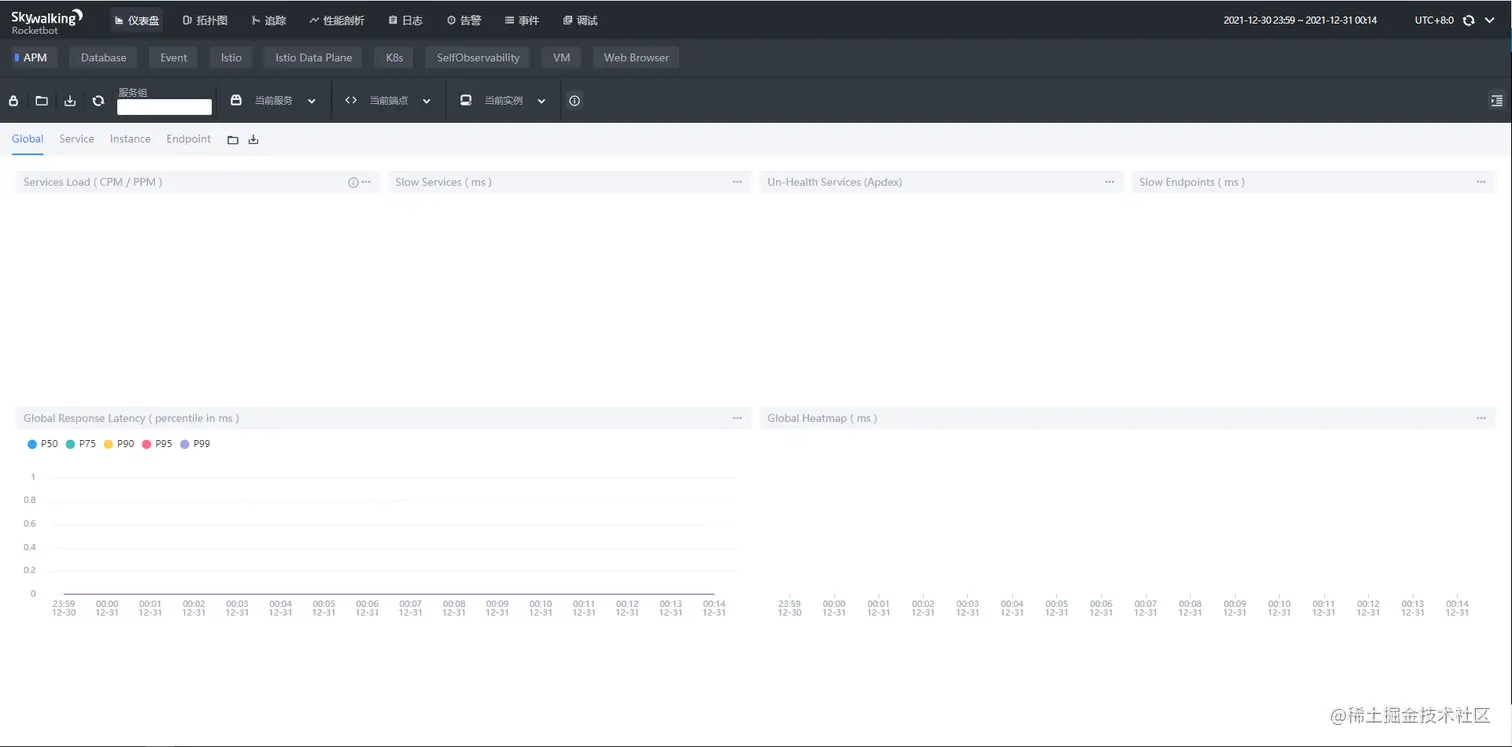Open the more menu on Un-Health Services panel
This screenshot has height=747, width=1512.
click(1109, 182)
